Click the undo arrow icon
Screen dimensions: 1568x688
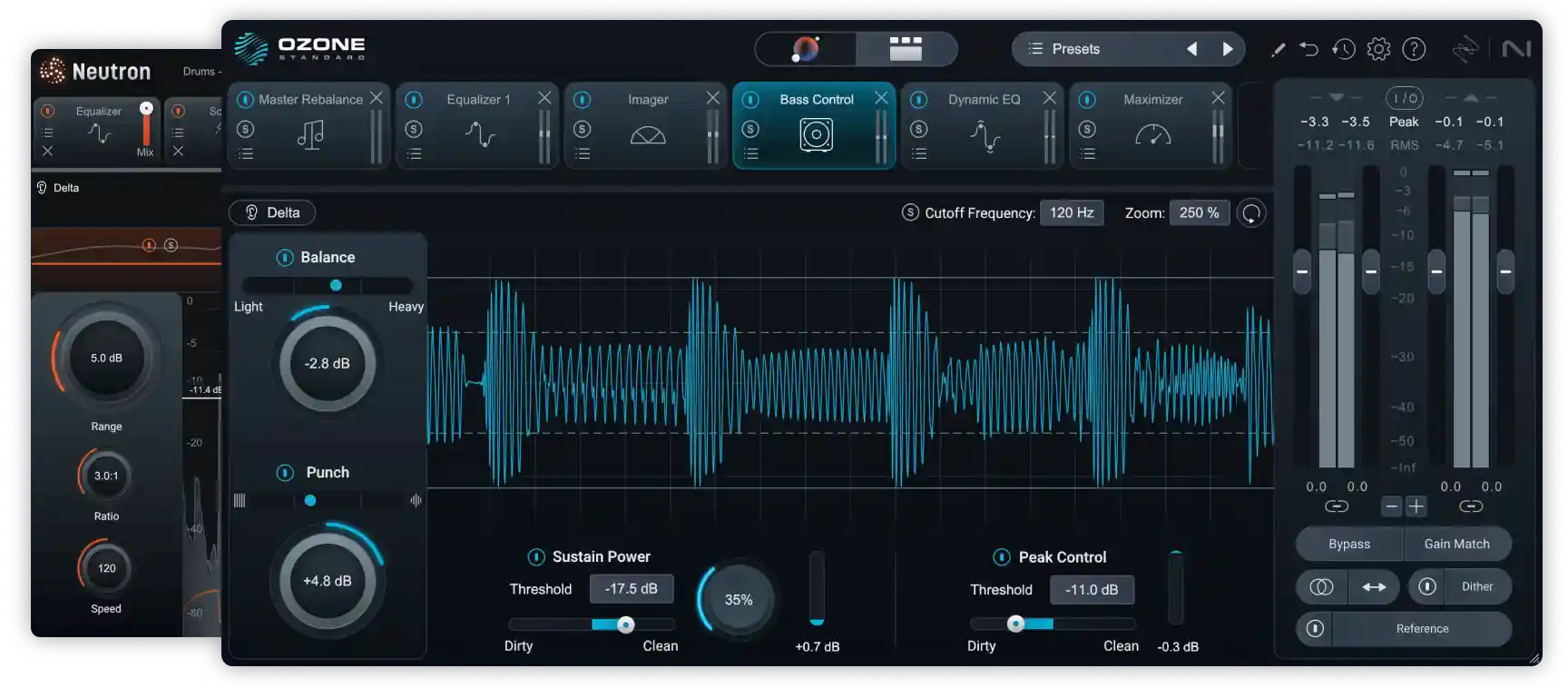click(x=1308, y=49)
